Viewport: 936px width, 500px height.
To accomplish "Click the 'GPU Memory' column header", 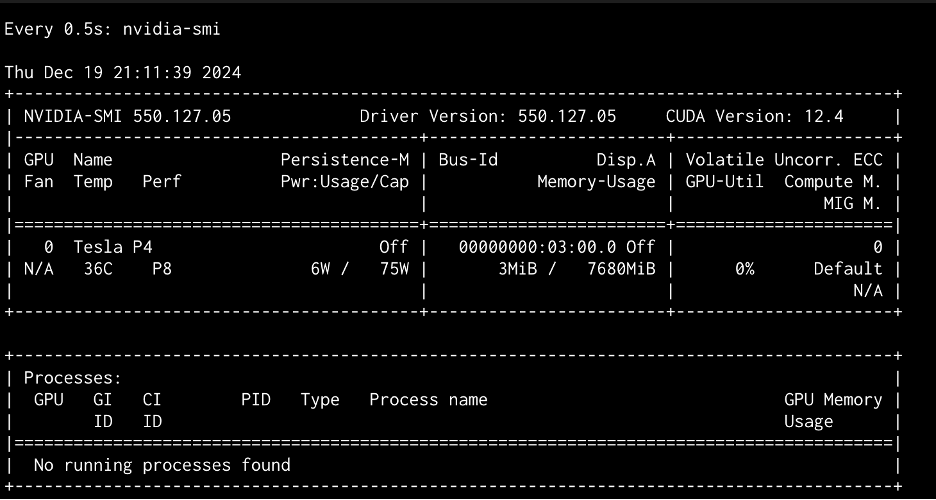I will coord(833,400).
